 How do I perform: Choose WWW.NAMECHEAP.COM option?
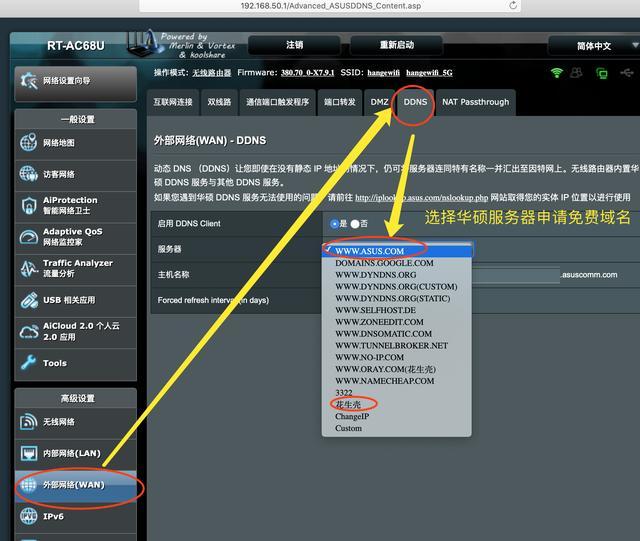point(397,381)
